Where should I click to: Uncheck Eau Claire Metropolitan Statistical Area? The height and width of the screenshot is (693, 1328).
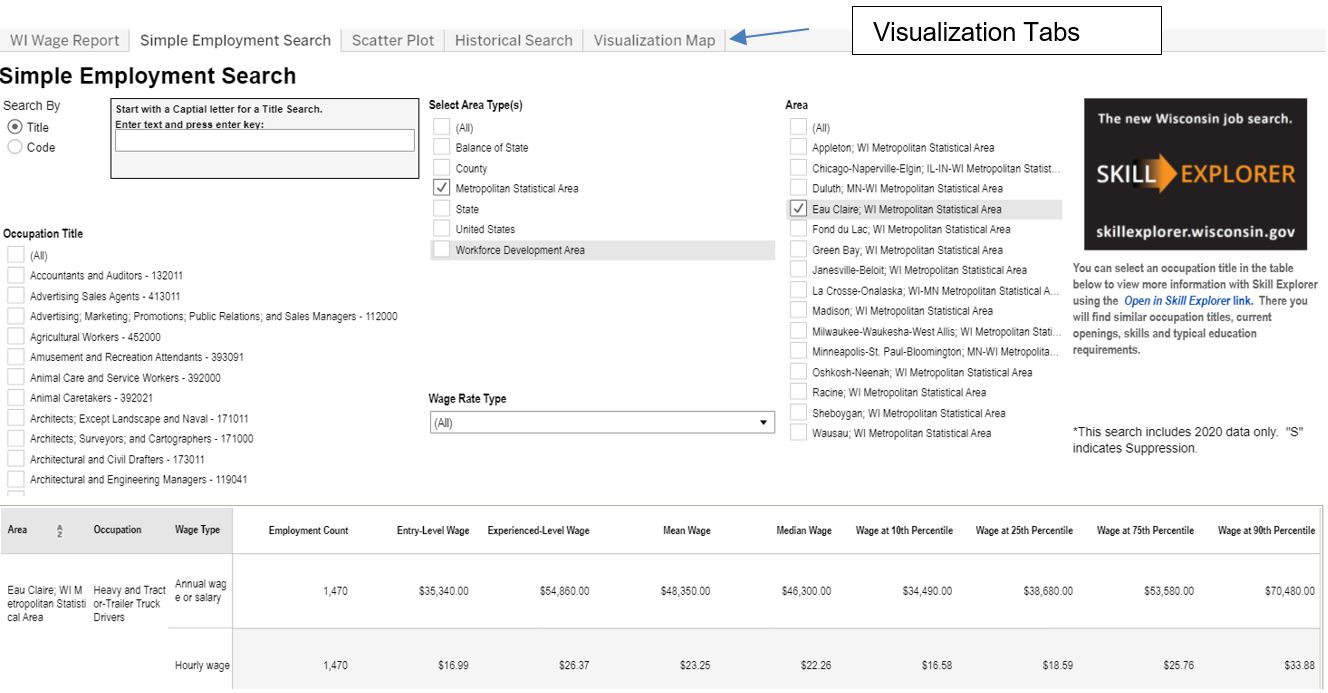pos(798,209)
